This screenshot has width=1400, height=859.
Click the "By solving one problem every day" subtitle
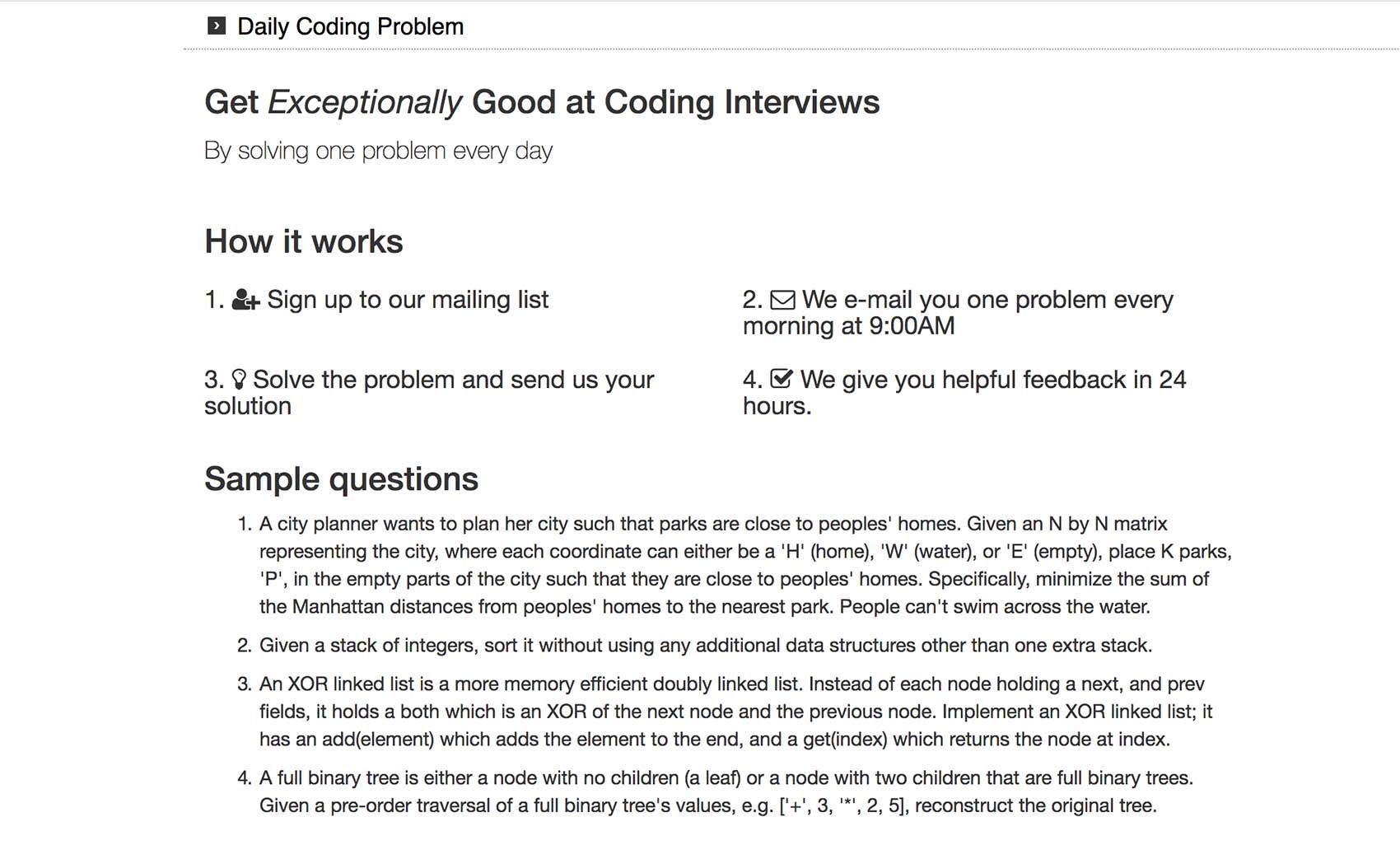click(378, 151)
